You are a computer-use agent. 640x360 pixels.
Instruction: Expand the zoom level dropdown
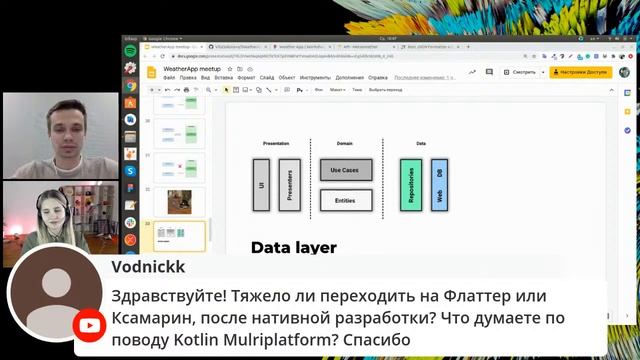point(216,90)
